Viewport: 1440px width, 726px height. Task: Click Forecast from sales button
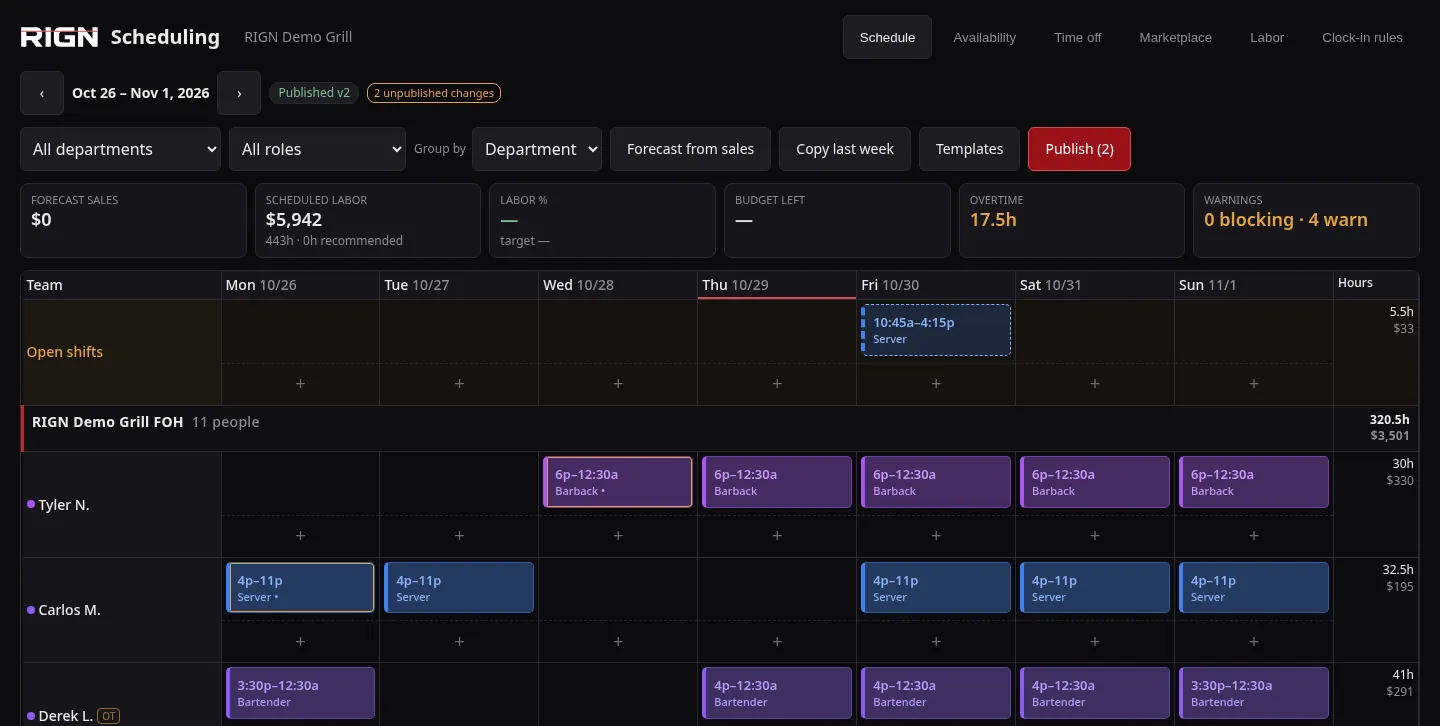pyautogui.click(x=690, y=149)
